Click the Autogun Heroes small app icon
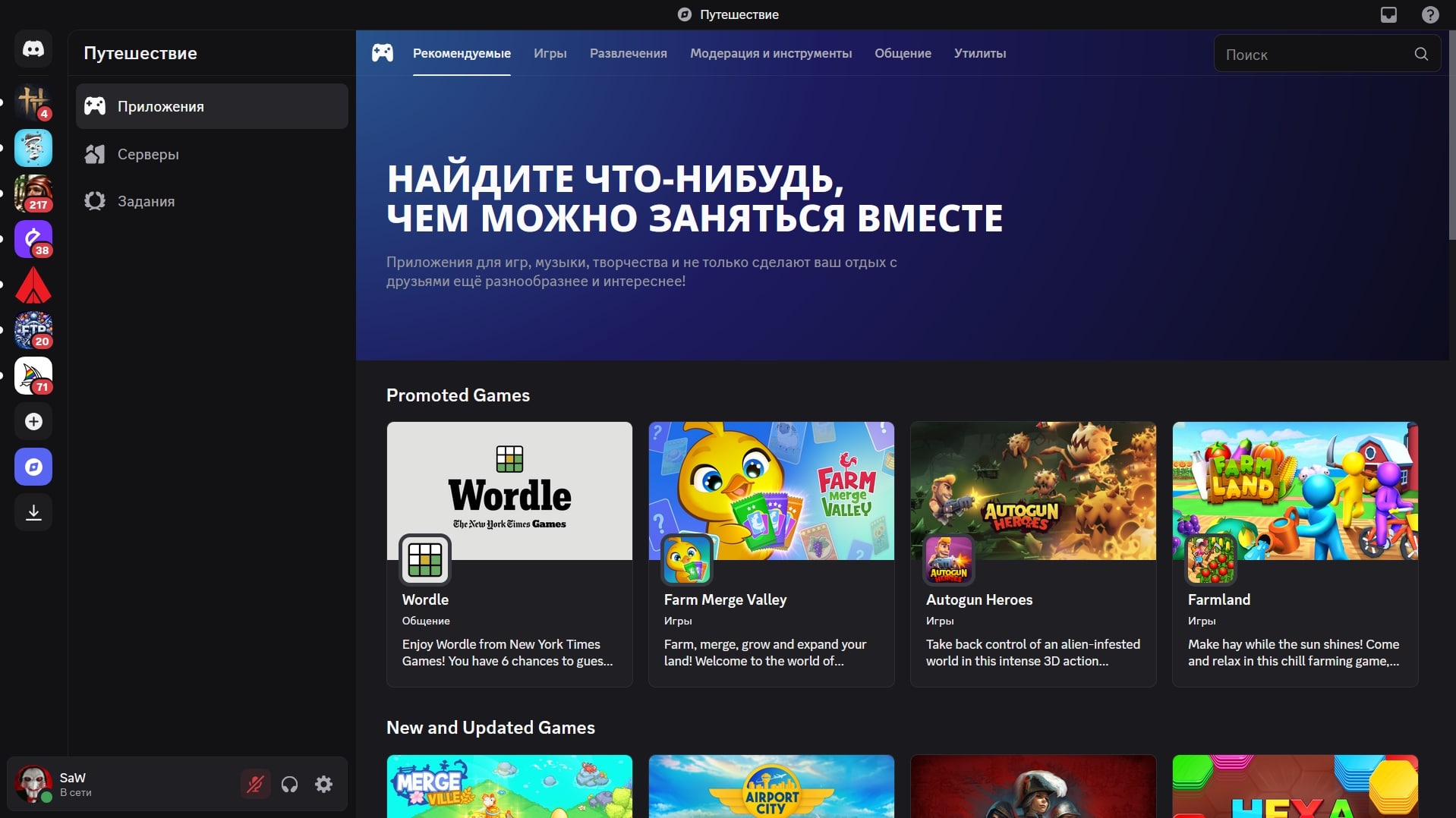 (x=949, y=559)
